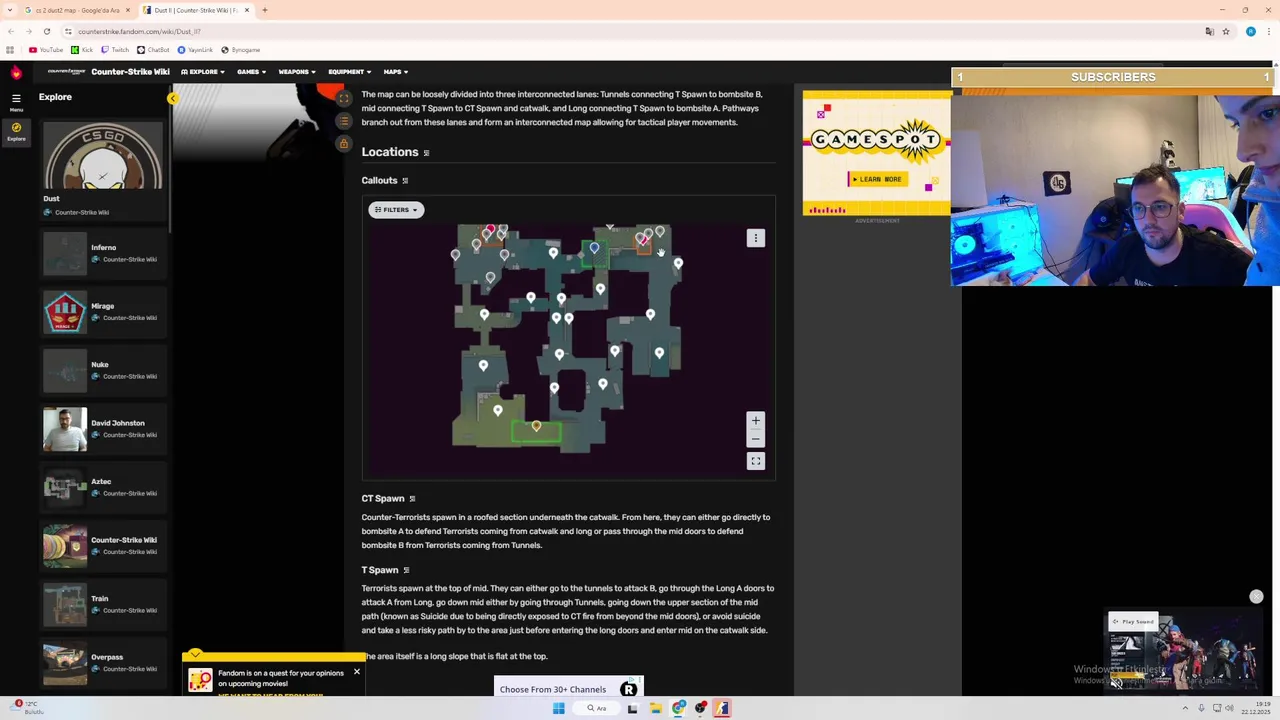Expand the Maps navigation dropdown

[396, 72]
